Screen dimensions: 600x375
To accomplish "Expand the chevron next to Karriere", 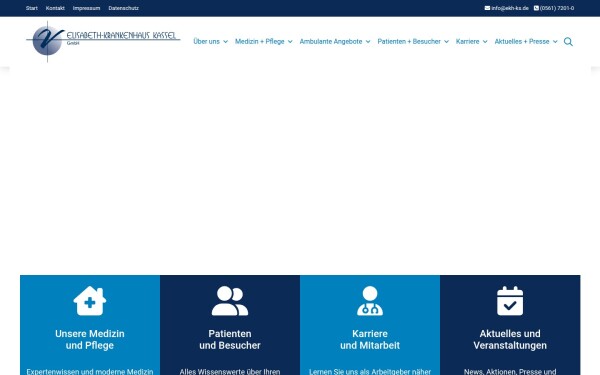I will click(x=485, y=42).
